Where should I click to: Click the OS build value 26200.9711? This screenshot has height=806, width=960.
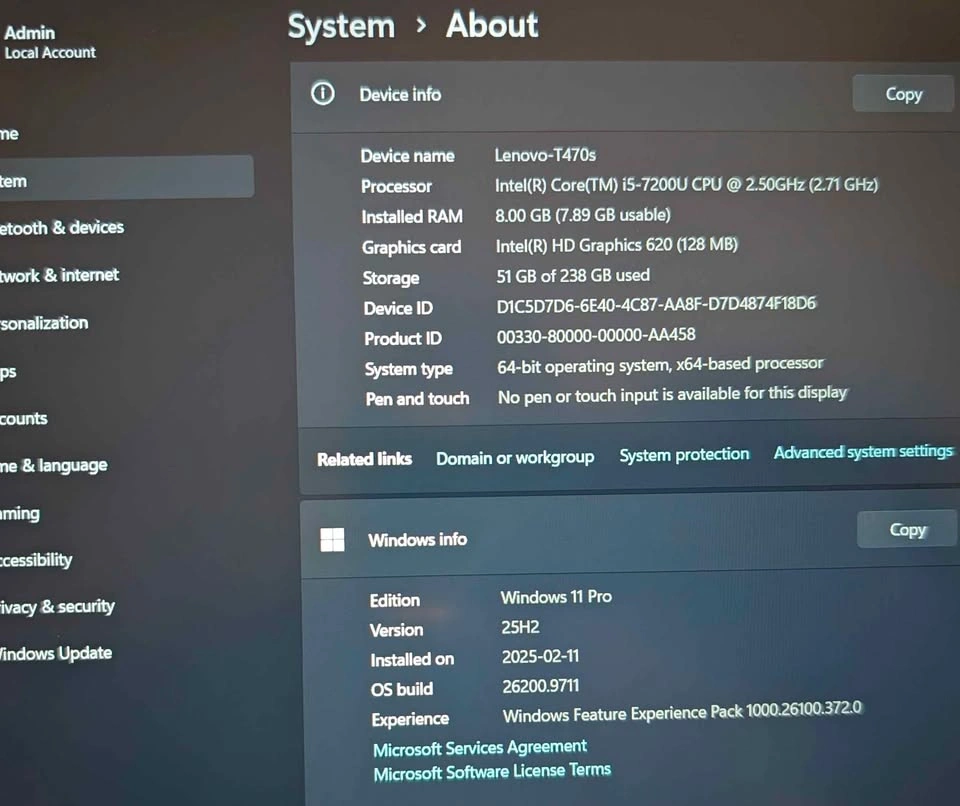point(541,686)
